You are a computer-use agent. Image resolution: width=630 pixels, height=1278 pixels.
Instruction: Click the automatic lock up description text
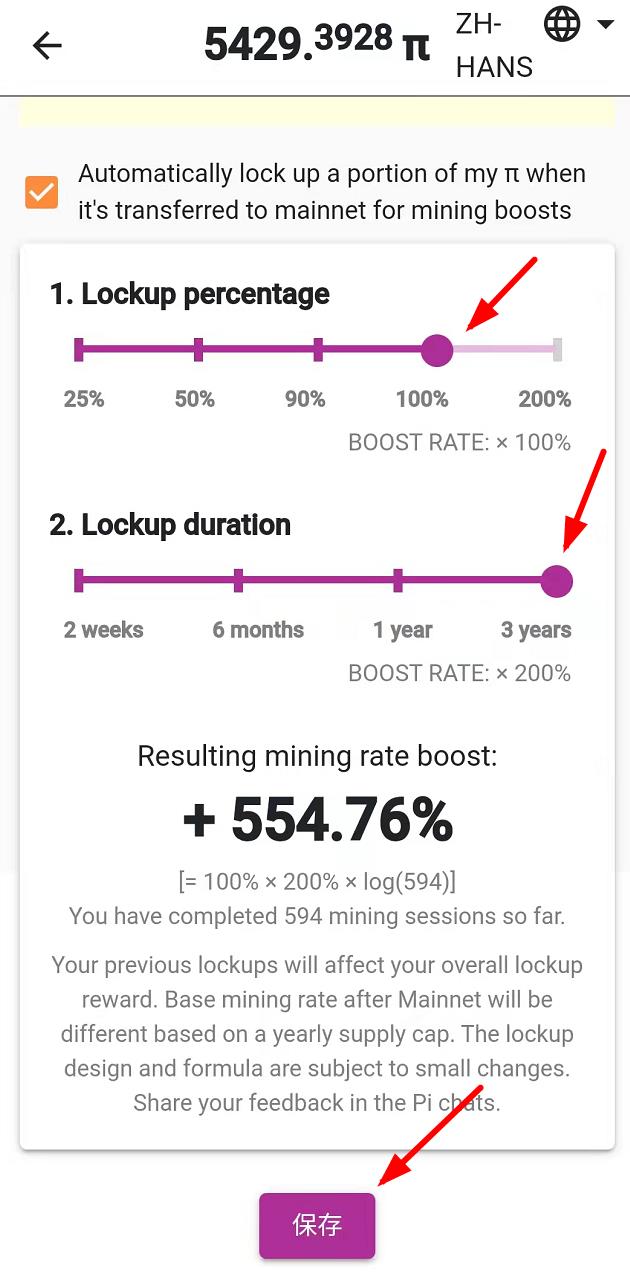332,192
